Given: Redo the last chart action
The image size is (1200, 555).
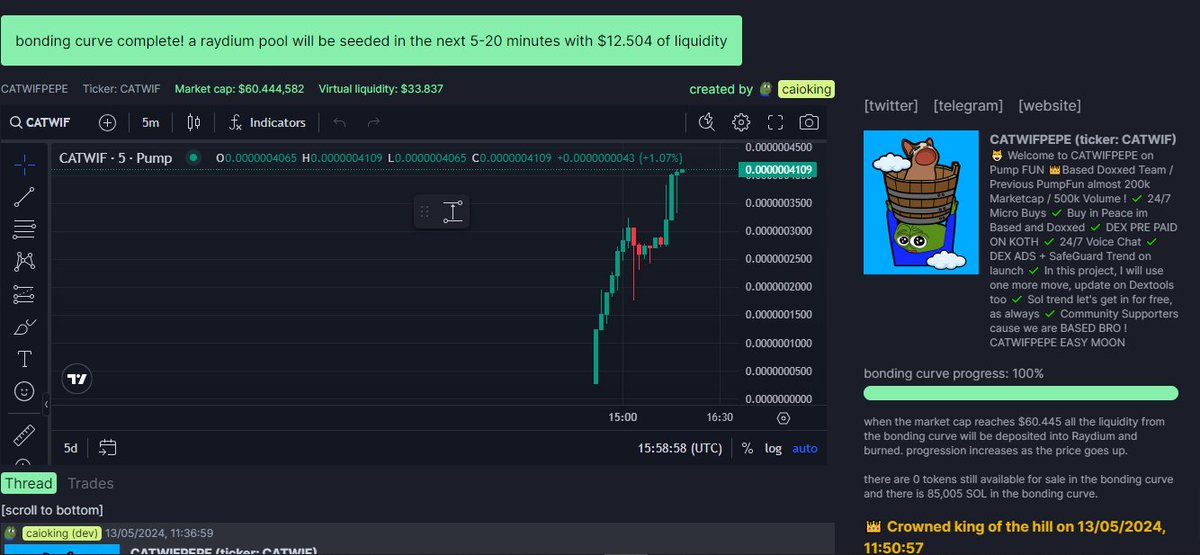Looking at the screenshot, I should [x=373, y=122].
